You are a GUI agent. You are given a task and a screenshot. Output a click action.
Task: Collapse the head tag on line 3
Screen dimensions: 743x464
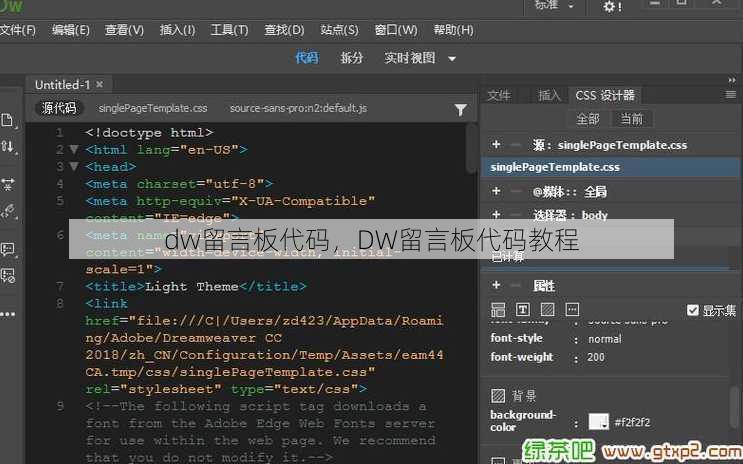click(x=74, y=167)
